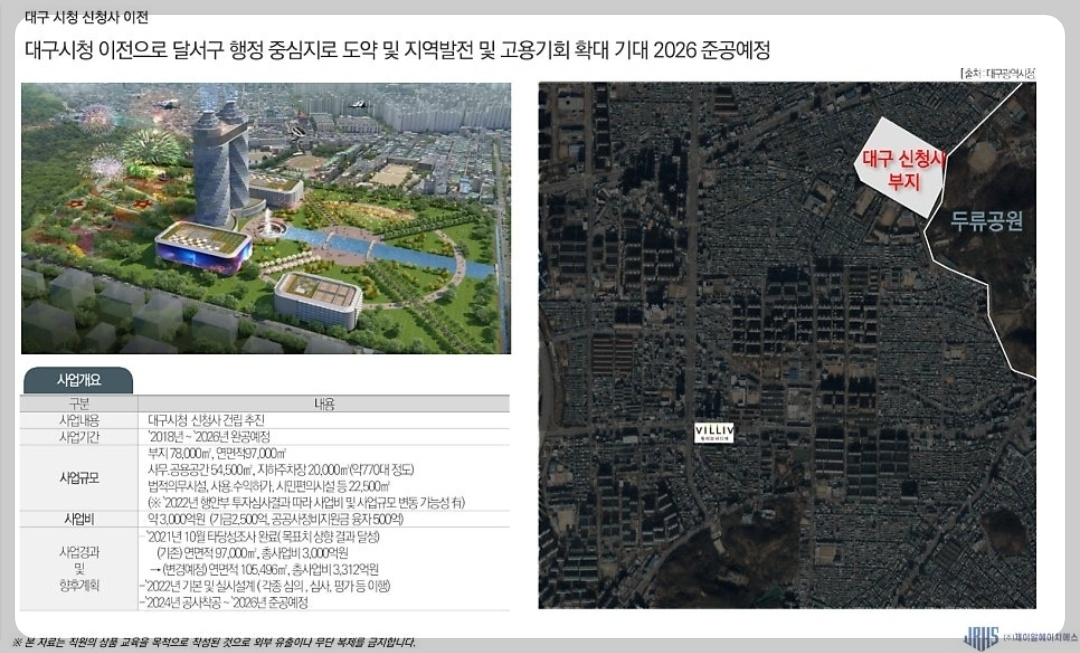Select the '대구 신청사 부지' map label
This screenshot has height=653, width=1080.
903,170
